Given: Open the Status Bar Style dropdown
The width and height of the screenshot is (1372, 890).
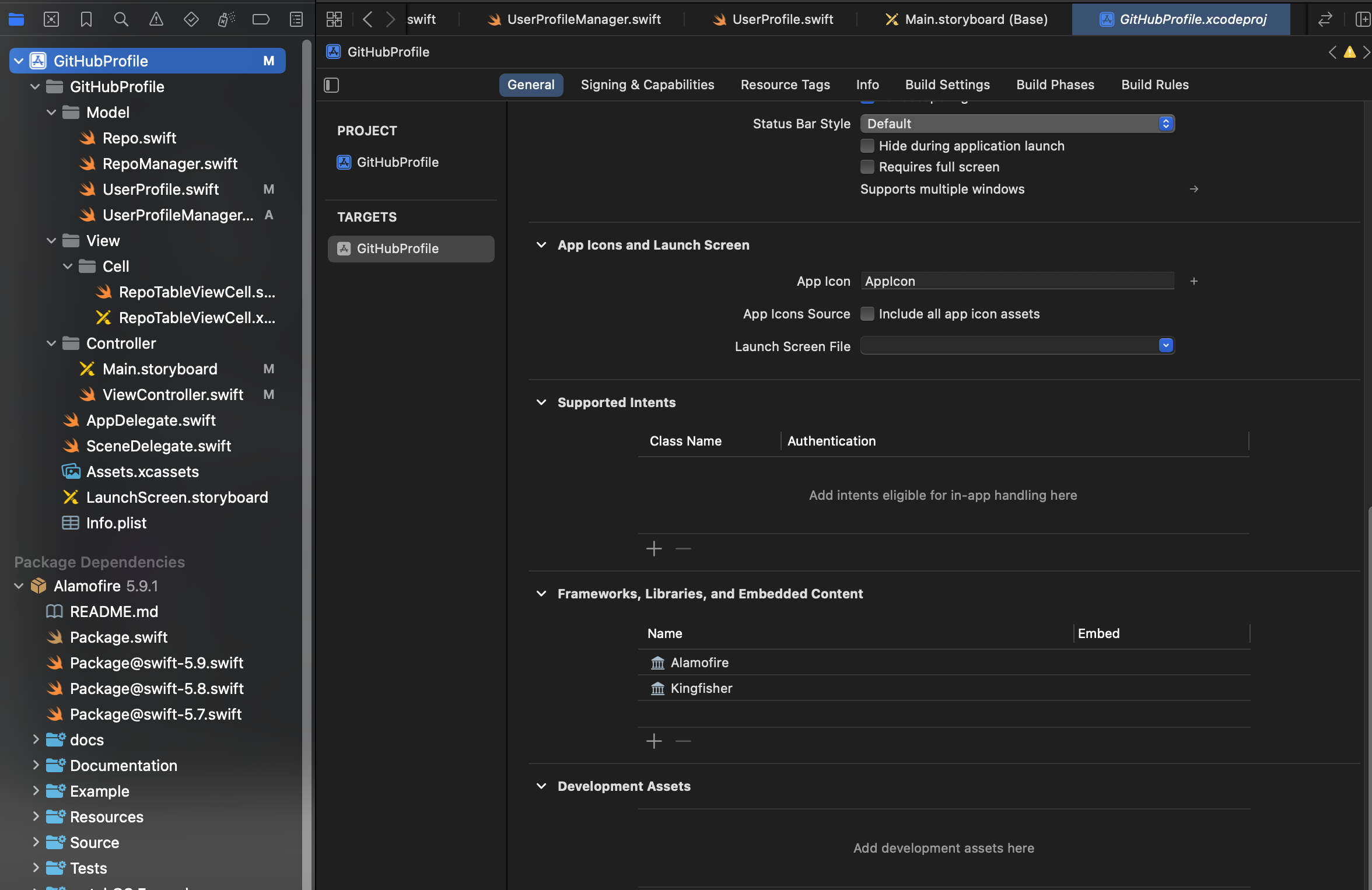Looking at the screenshot, I should point(1017,124).
